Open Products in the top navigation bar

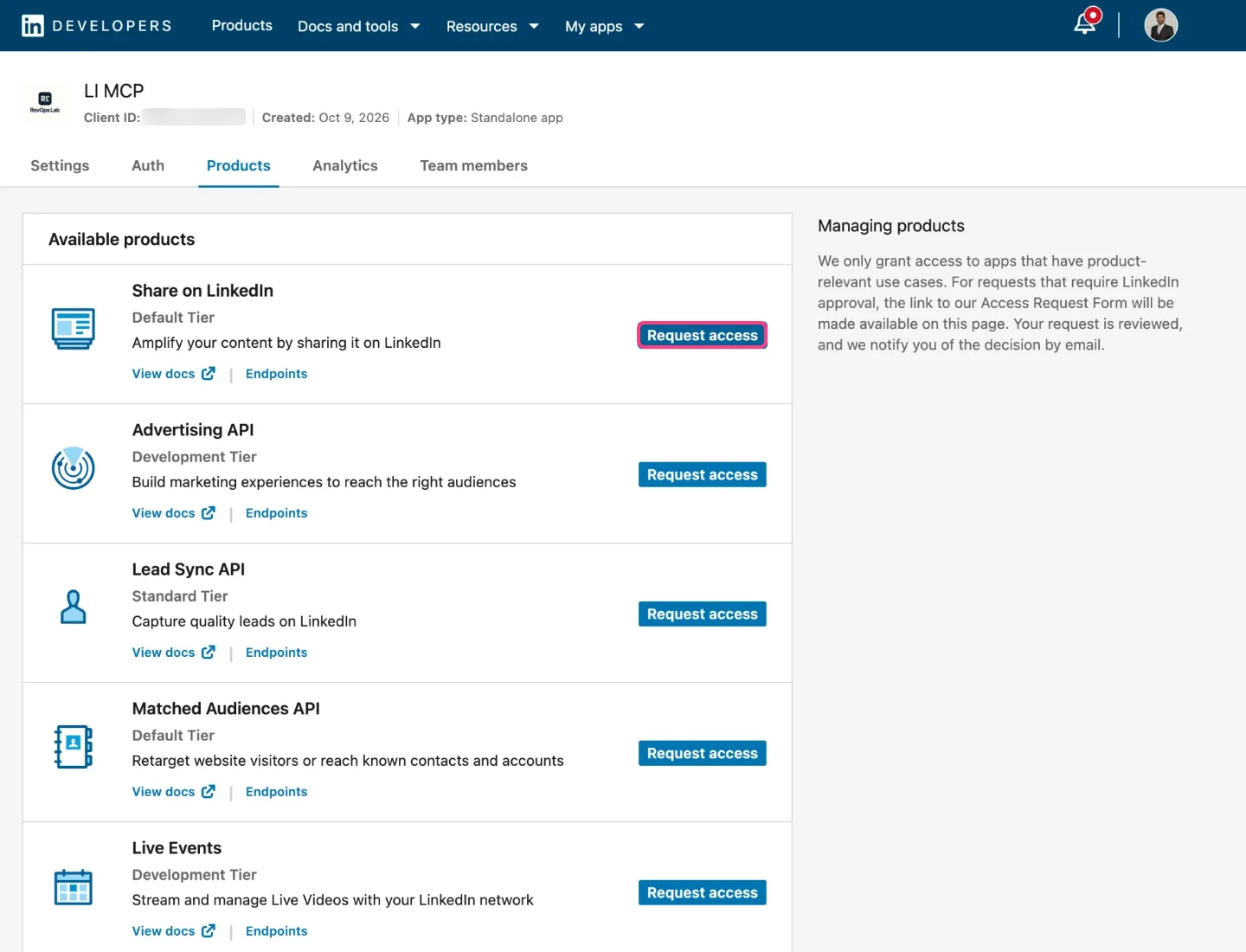point(242,26)
